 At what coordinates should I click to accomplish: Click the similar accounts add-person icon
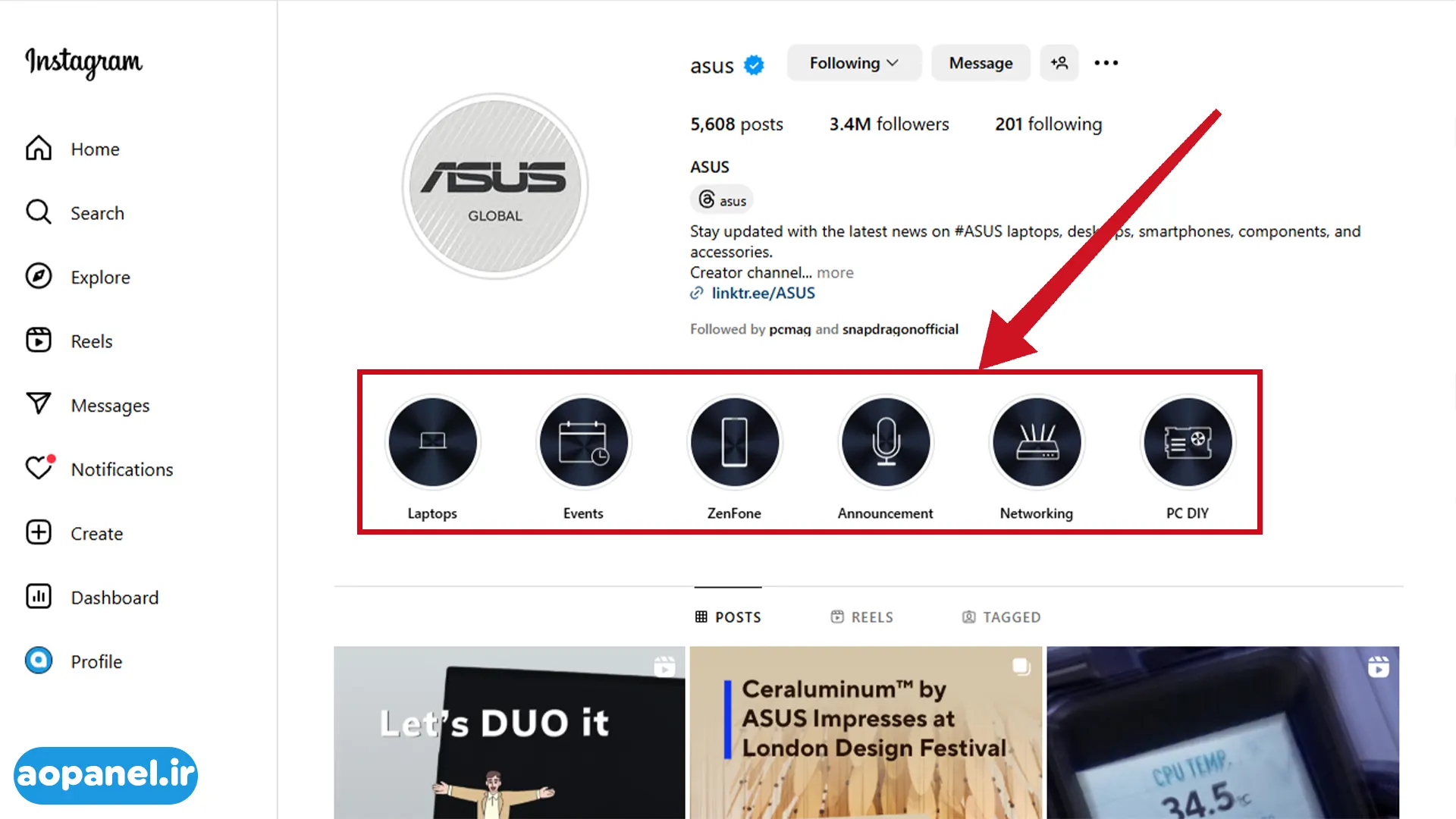[1059, 63]
